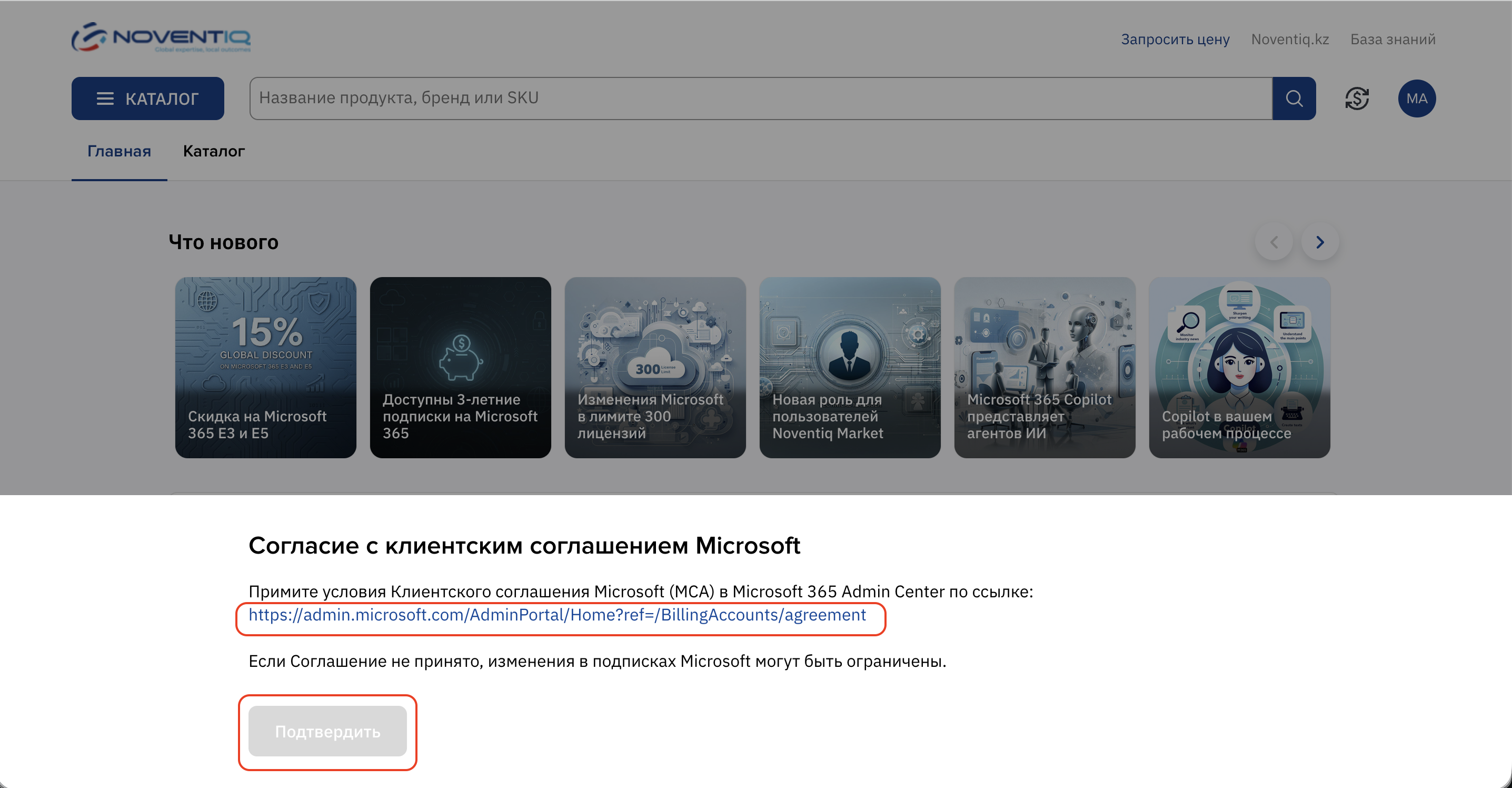Click the product search input field

[x=761, y=98]
